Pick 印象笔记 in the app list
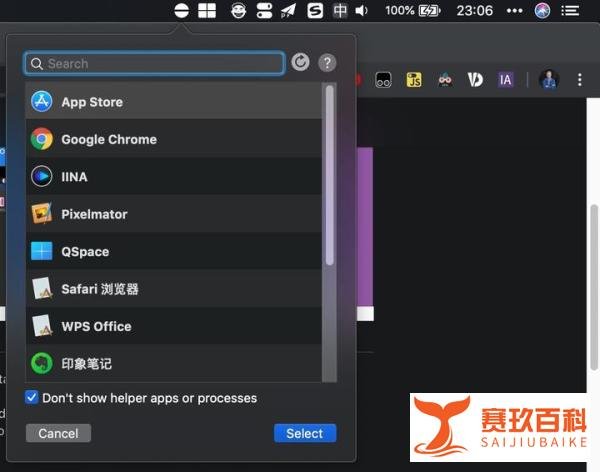This screenshot has height=472, width=600. click(174, 363)
